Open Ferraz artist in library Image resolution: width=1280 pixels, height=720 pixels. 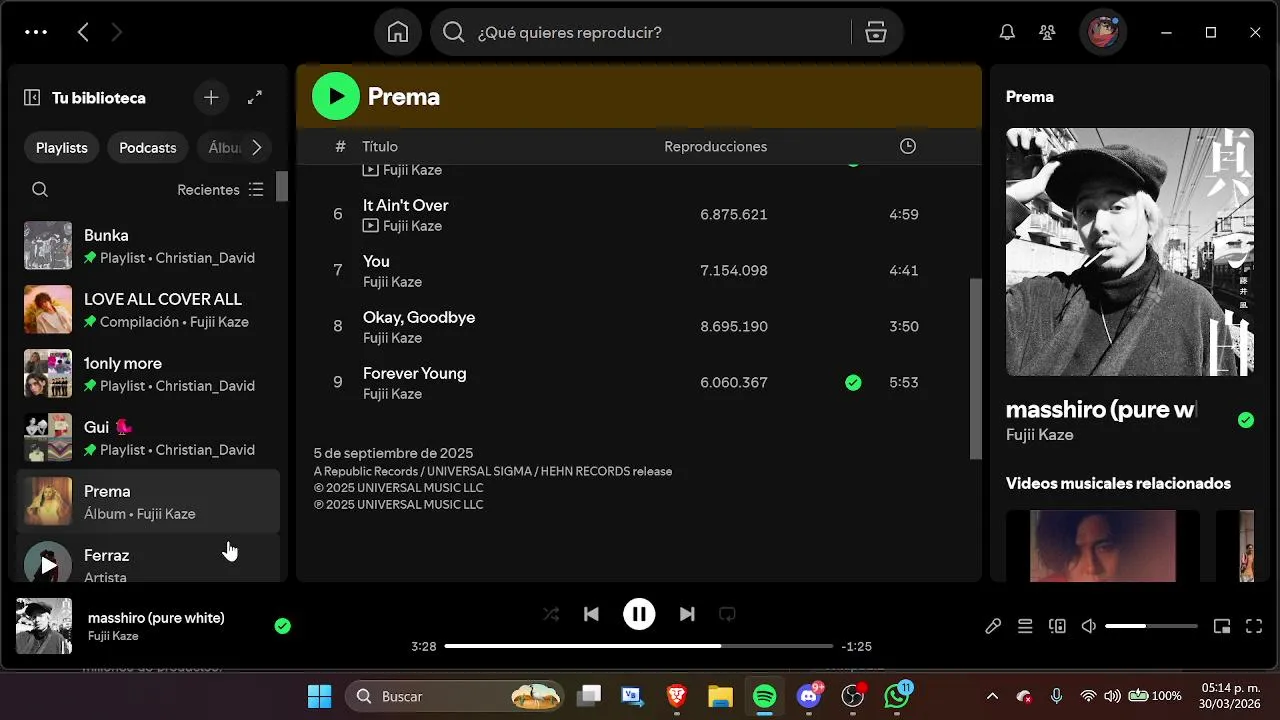pyautogui.click(x=148, y=560)
